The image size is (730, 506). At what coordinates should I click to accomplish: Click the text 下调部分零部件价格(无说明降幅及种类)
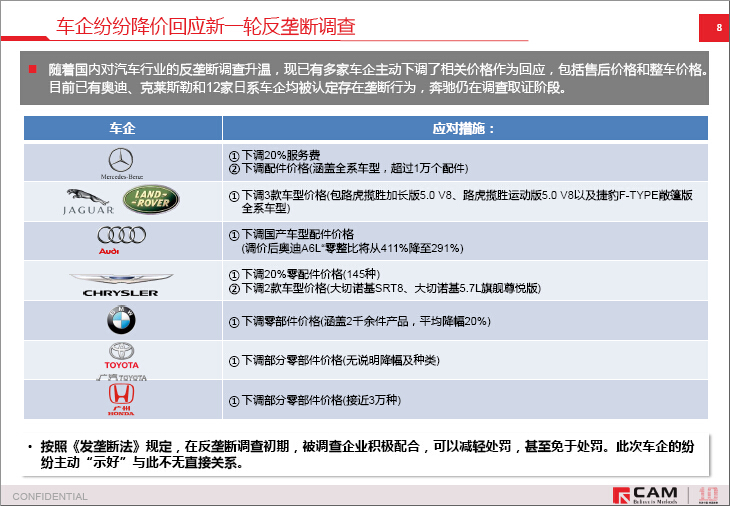click(340, 360)
